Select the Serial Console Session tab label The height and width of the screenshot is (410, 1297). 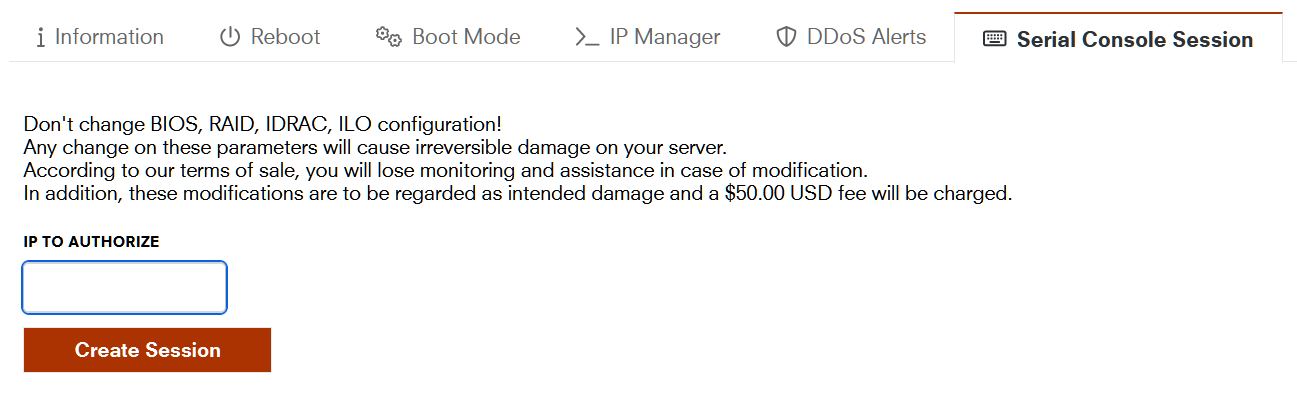click(1134, 40)
